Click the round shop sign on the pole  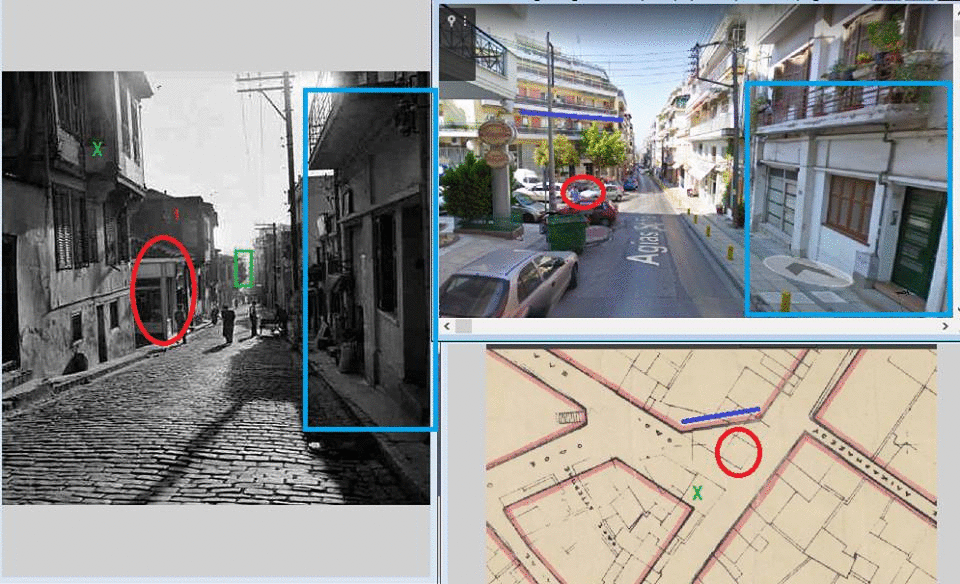click(x=497, y=132)
